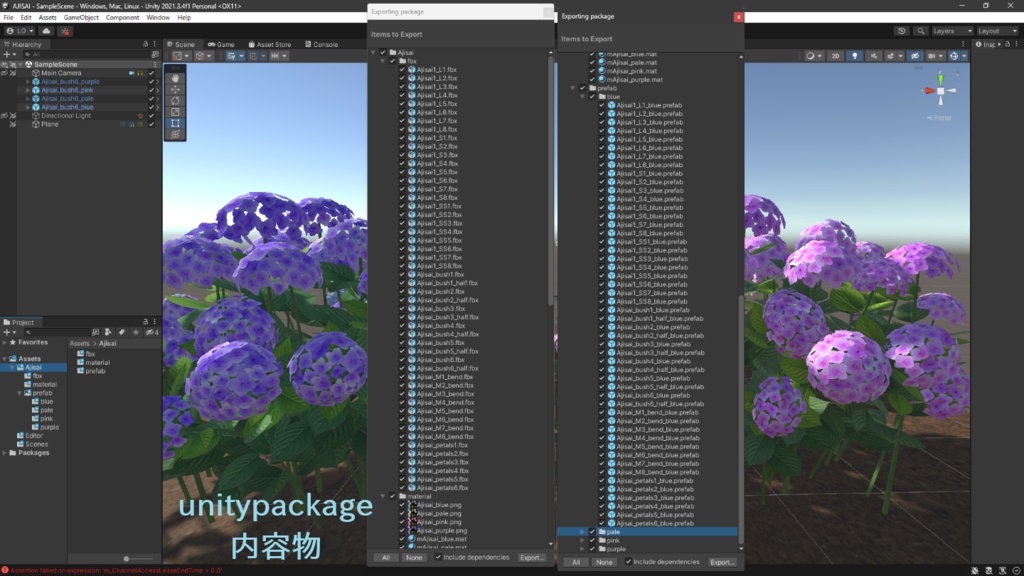Toggle Main Camera checkbox in Hierarchy
This screenshot has height=576, width=1024.
(x=152, y=73)
